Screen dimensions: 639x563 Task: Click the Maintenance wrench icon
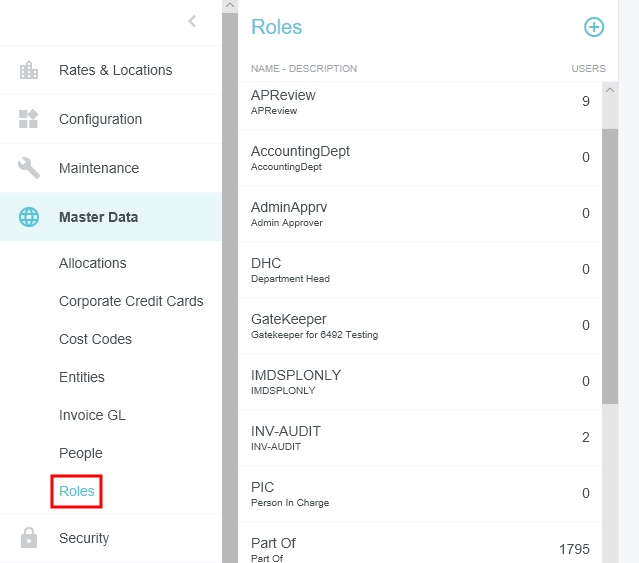coord(29,168)
